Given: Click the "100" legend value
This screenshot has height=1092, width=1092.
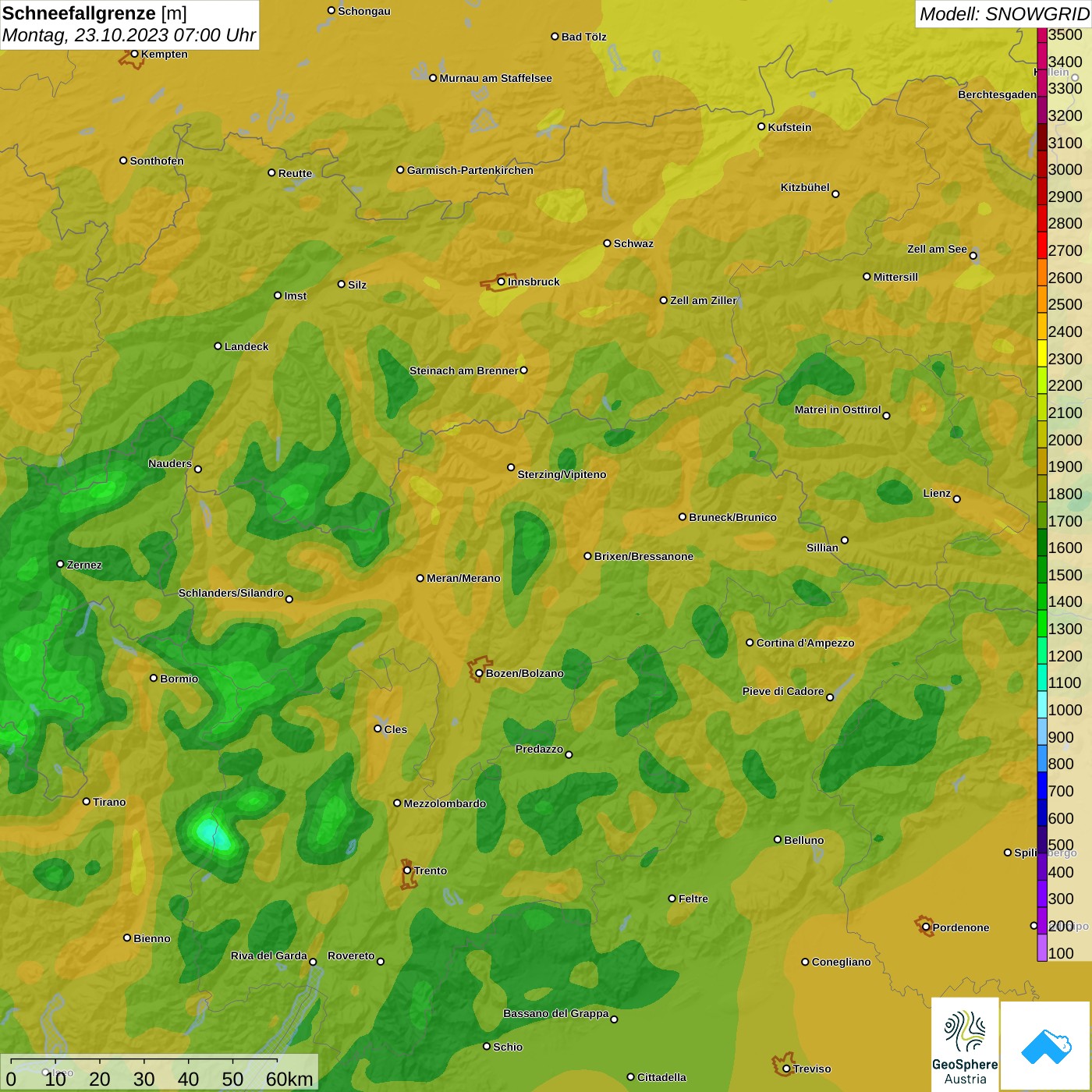Looking at the screenshot, I should click(x=1061, y=953).
